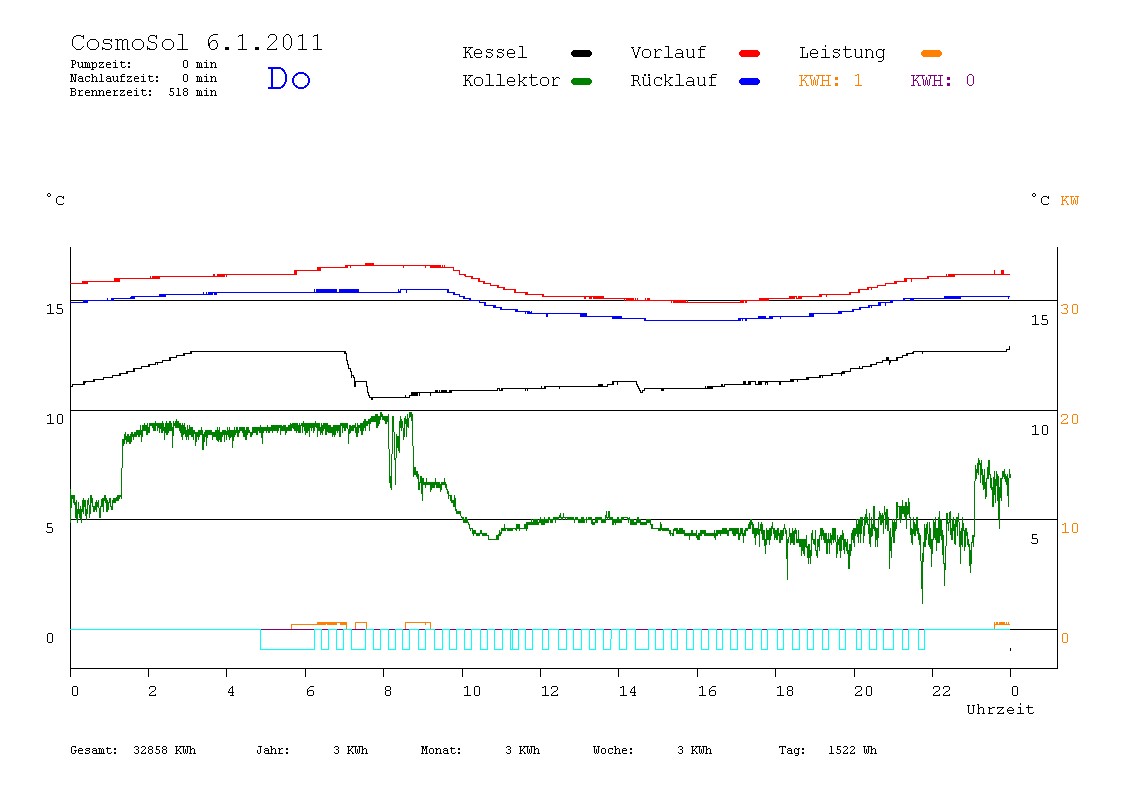
Task: Click hour "22" on the time axis
Action: (x=942, y=691)
